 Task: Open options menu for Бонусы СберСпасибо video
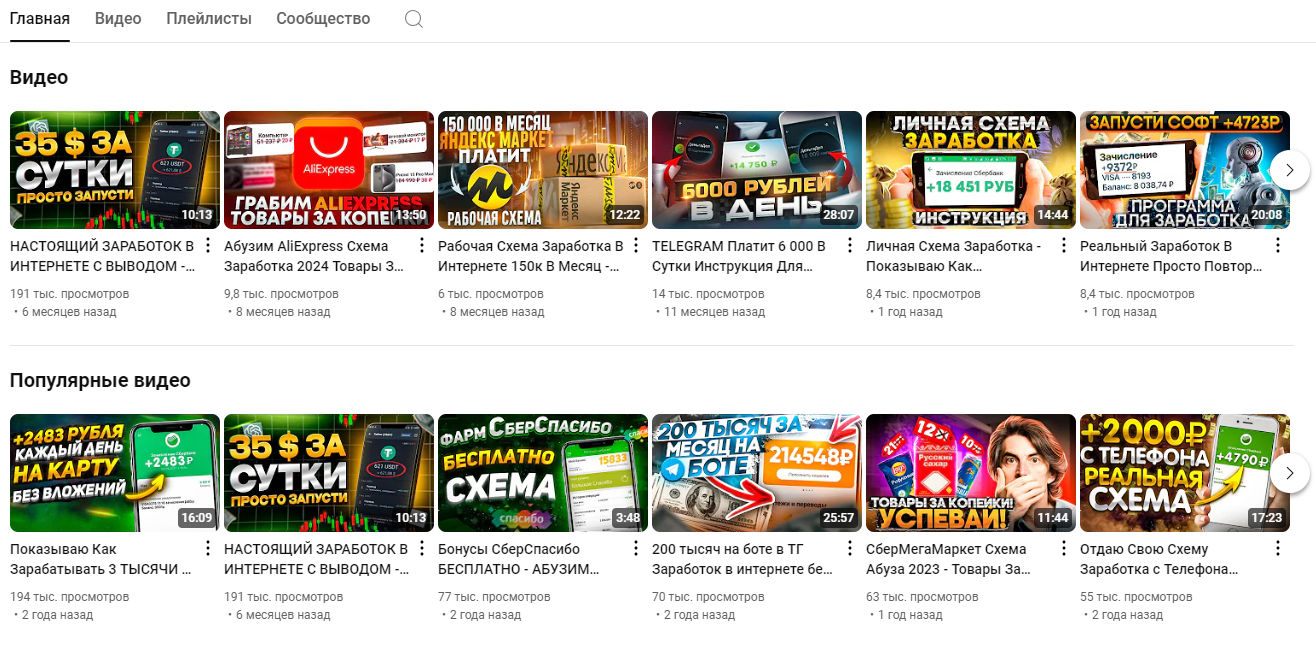coord(636,549)
